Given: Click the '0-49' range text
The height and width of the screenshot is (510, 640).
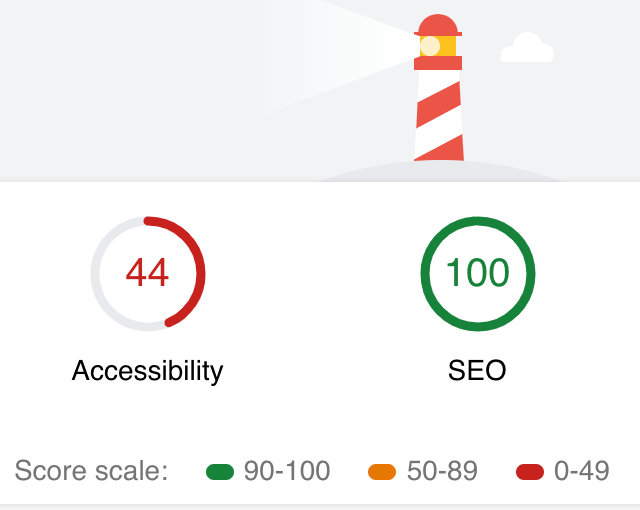Looking at the screenshot, I should click(x=582, y=471).
